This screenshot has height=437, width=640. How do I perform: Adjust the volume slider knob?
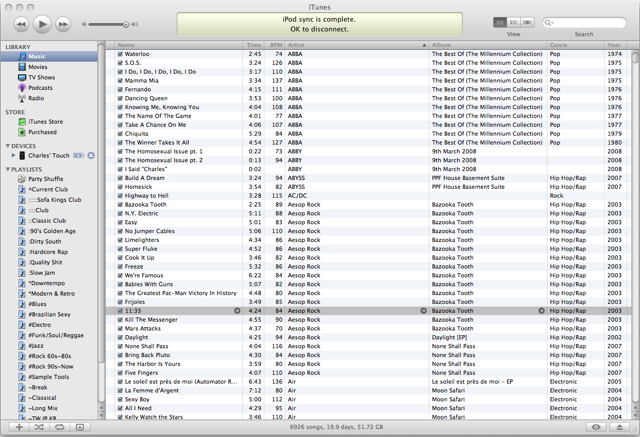[x=126, y=24]
